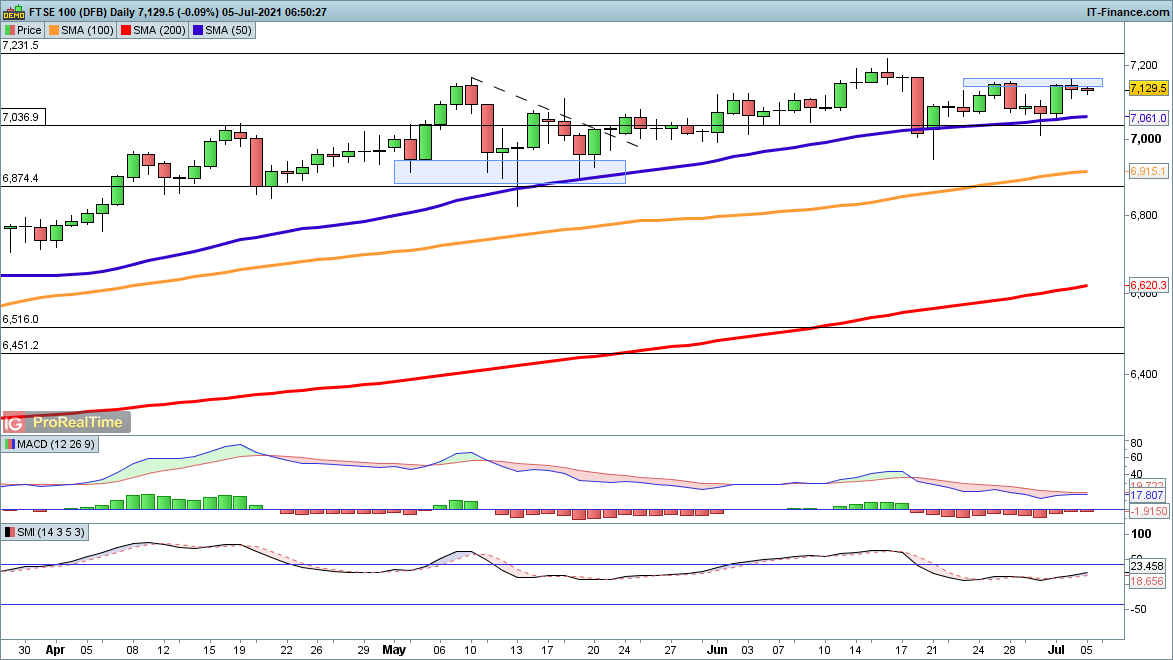
Task: Click the 23.458 SMI value label
Action: coord(1148,564)
